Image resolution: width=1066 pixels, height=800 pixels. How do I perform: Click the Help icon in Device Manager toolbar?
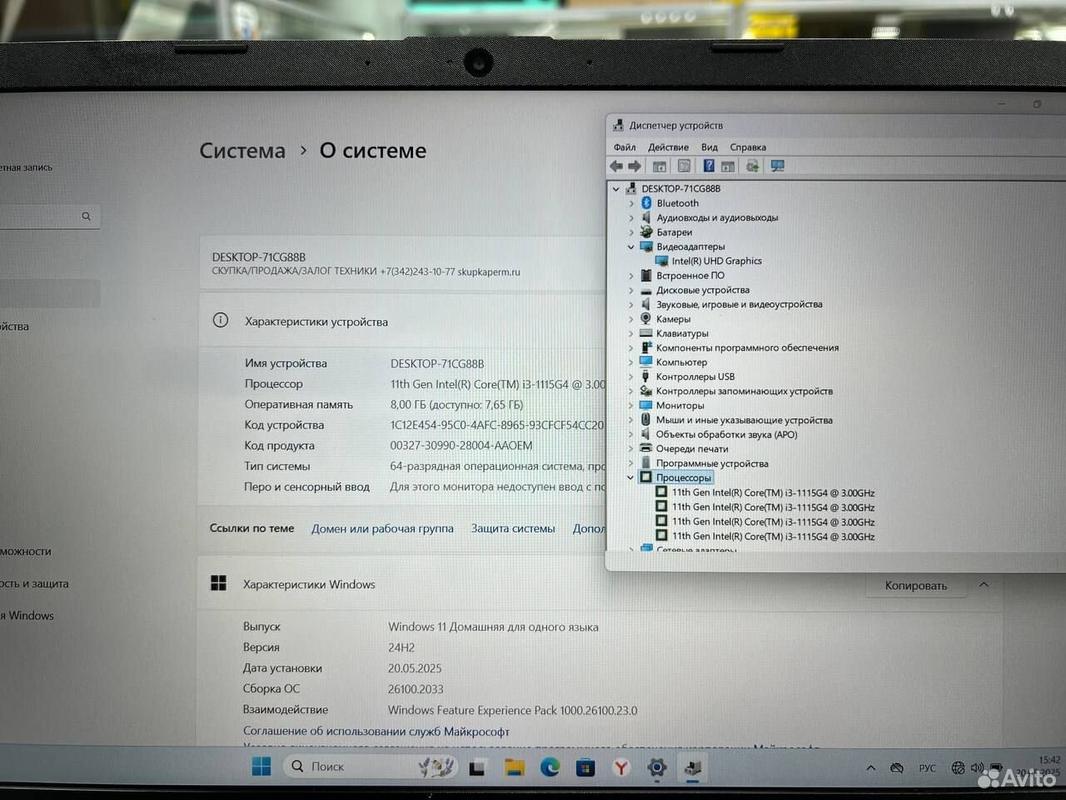coord(708,166)
